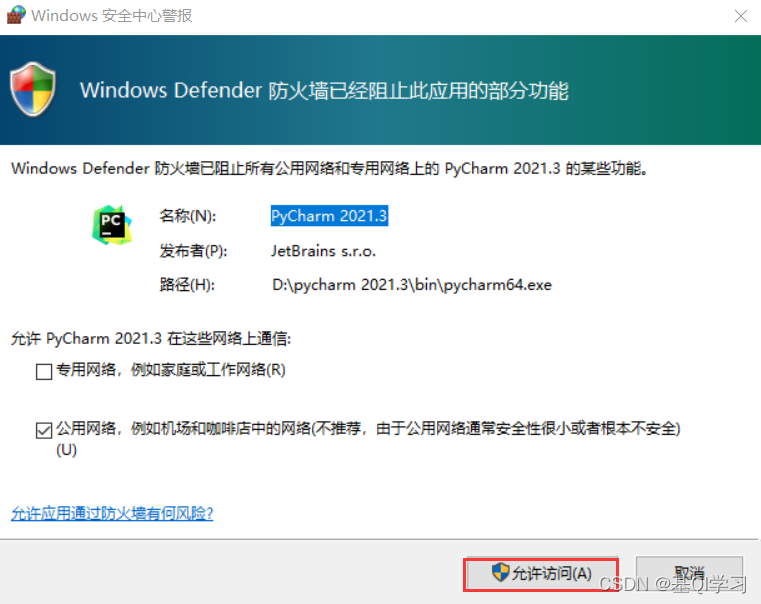Click the 'Windows 安全中心警报' title text
The width and height of the screenshot is (761, 604).
112,16
